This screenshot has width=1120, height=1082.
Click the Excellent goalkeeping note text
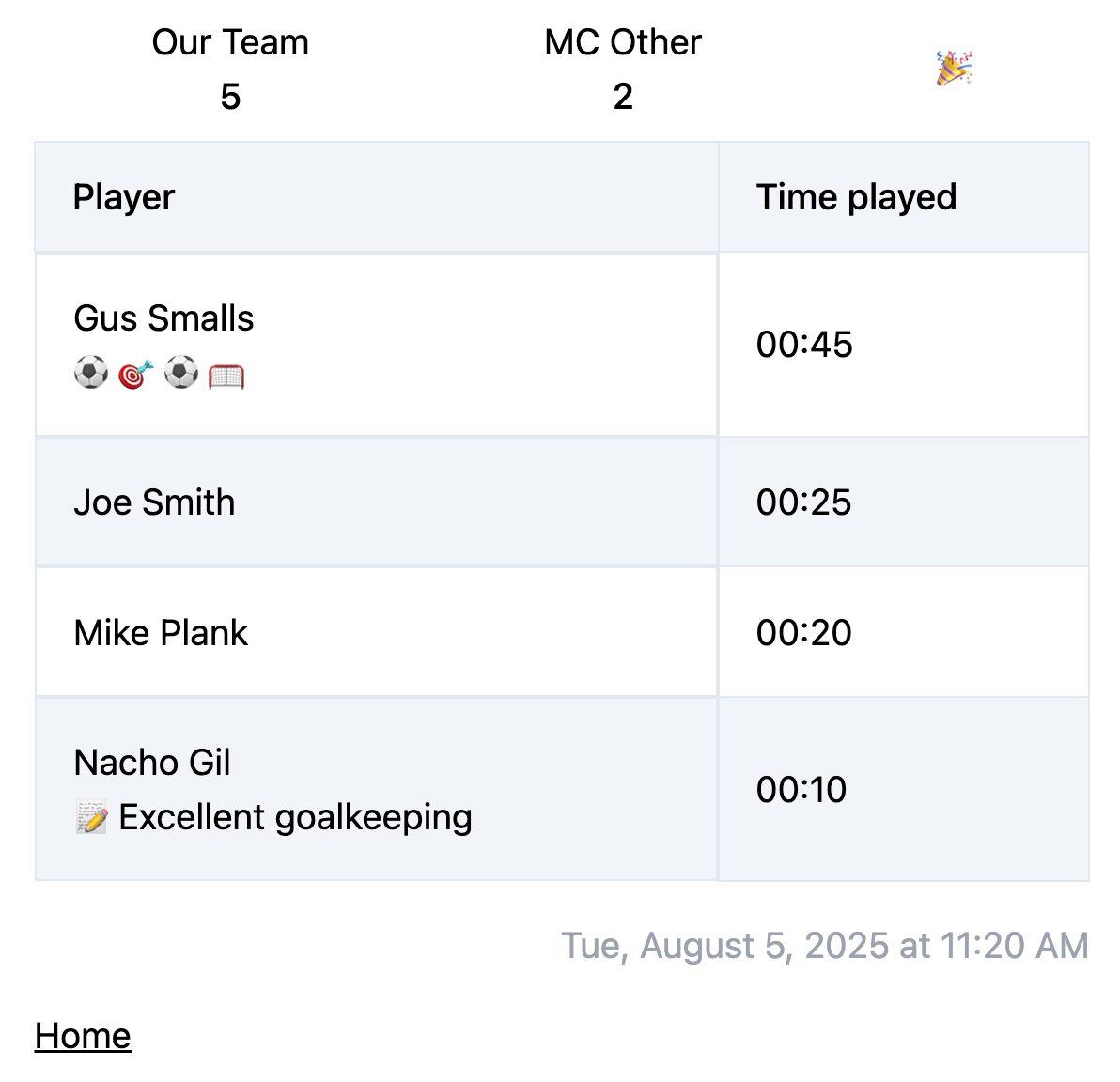tap(295, 817)
